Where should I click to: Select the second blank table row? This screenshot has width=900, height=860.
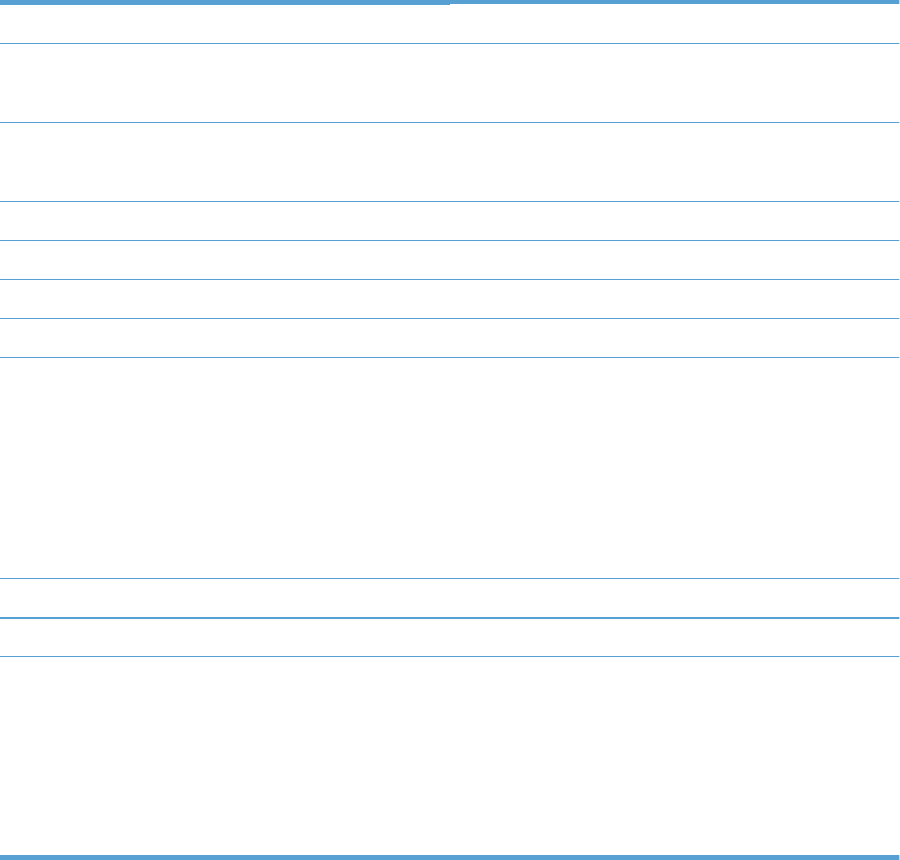[449, 83]
